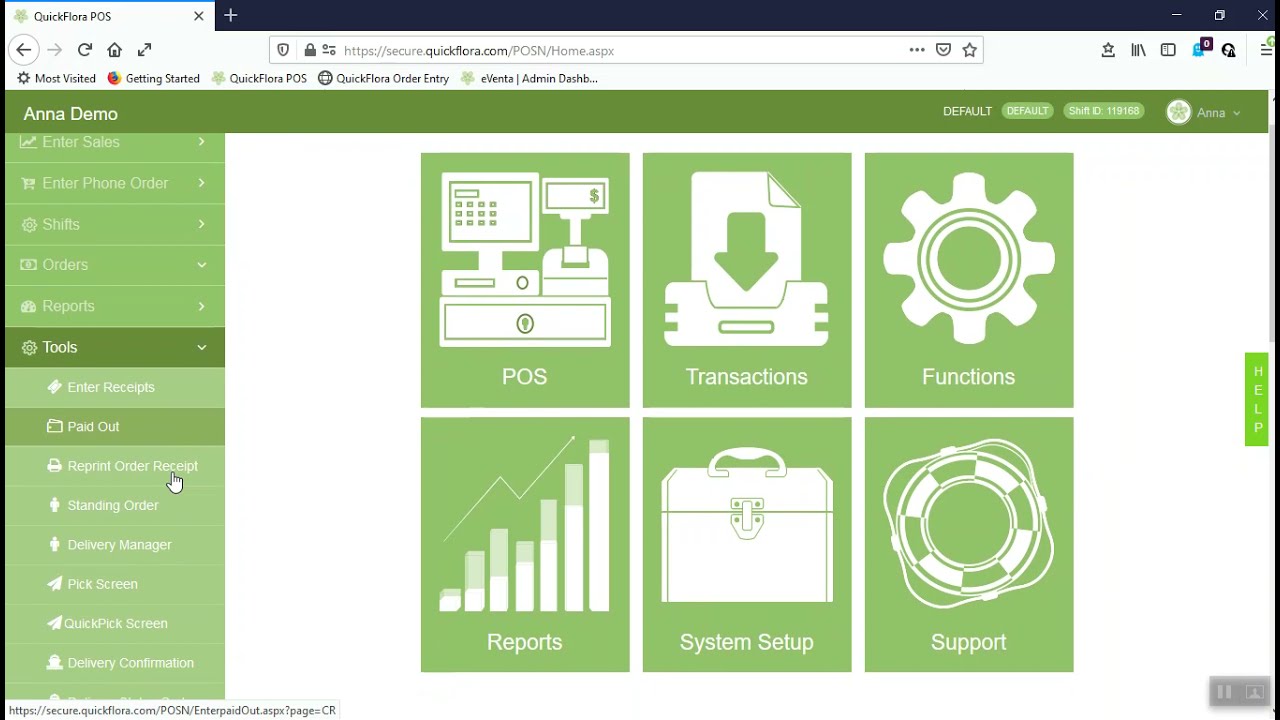This screenshot has height=720, width=1280.
Task: Open the Getting Started bookmark
Action: 153,78
